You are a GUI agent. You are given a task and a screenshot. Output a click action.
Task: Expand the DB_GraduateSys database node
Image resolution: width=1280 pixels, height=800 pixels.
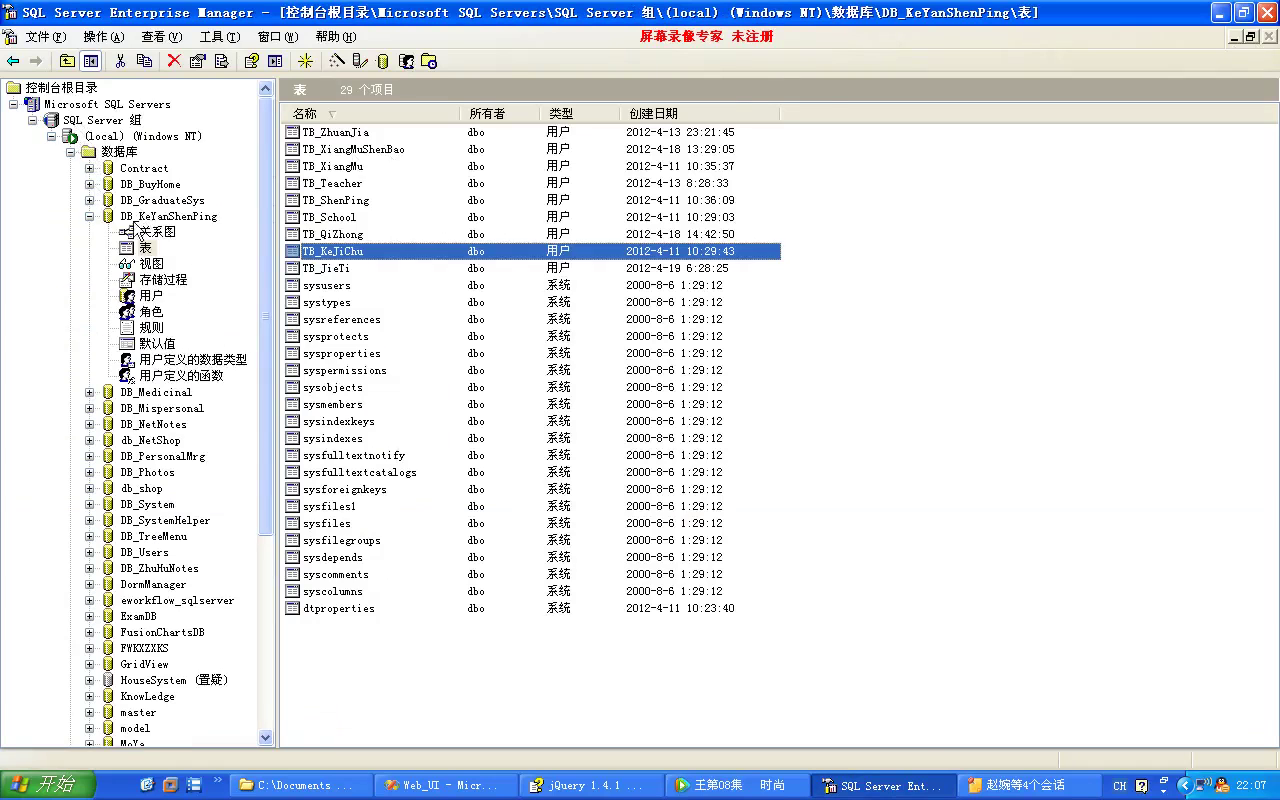click(x=89, y=200)
